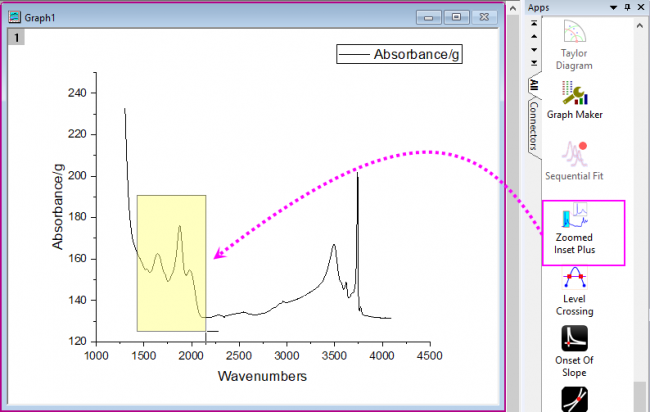Click the Absorbance/g legend box
Screen dimensions: 650x412
(398, 54)
